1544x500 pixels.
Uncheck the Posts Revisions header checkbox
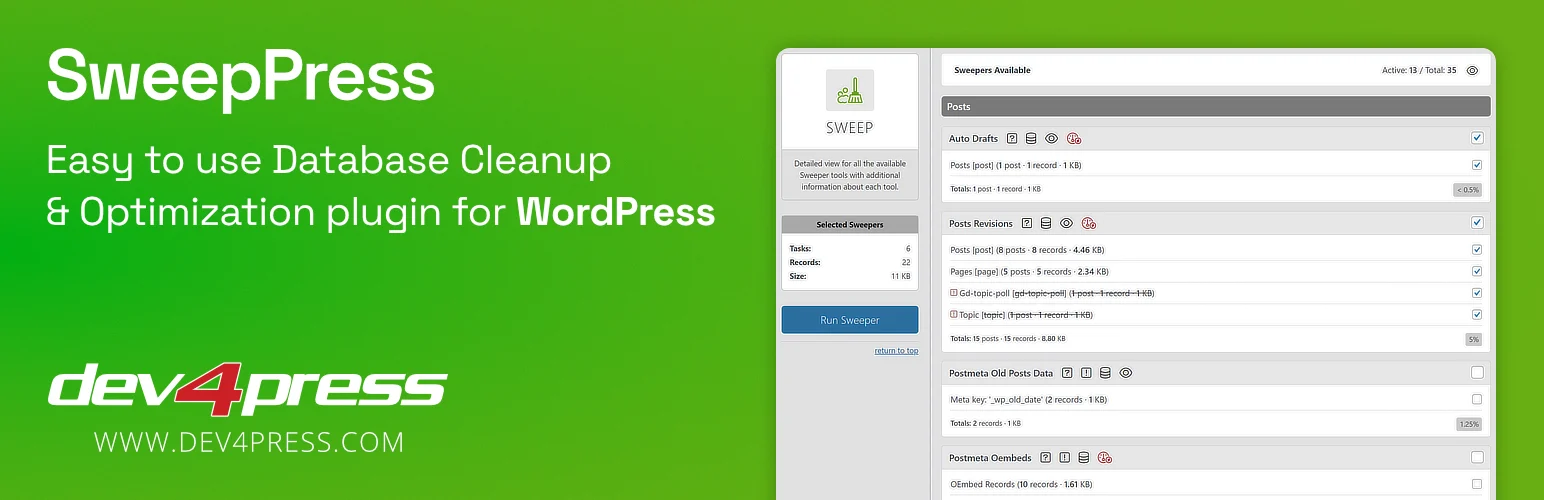[x=1477, y=223]
